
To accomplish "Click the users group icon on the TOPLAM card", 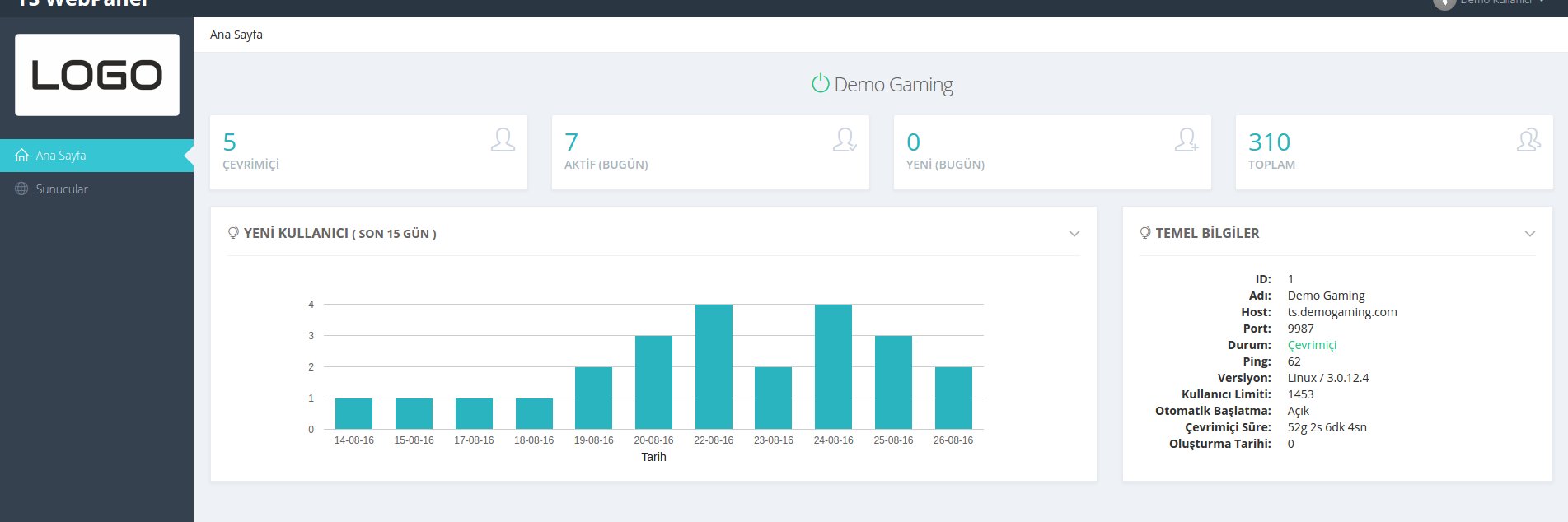I will click(1528, 140).
